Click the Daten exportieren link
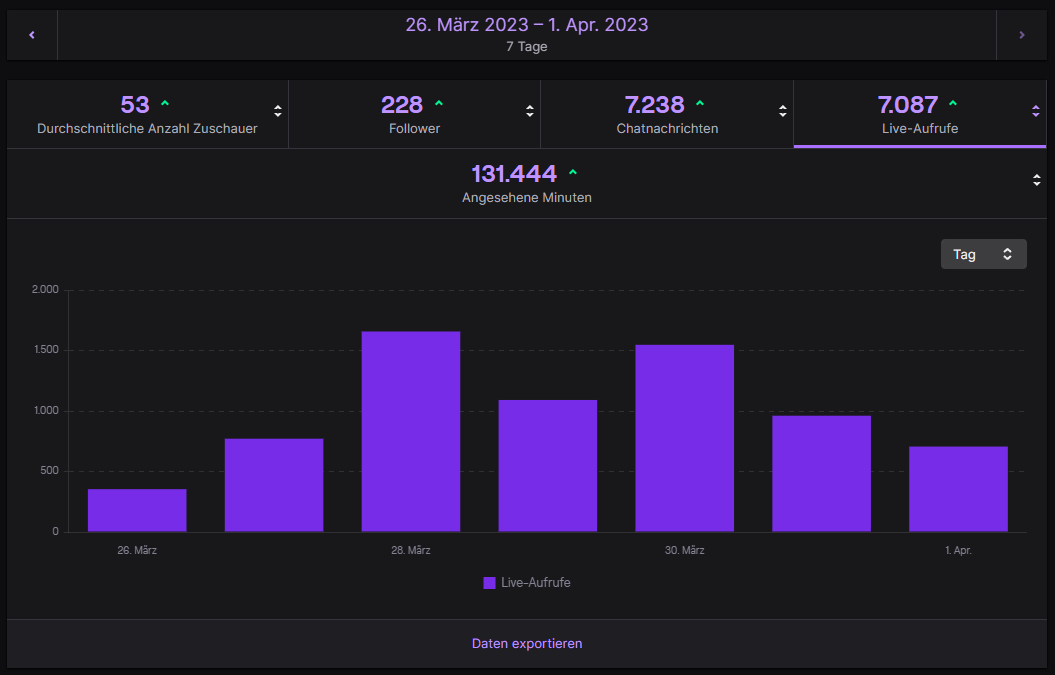Screen dimensions: 1055x675 527,643
